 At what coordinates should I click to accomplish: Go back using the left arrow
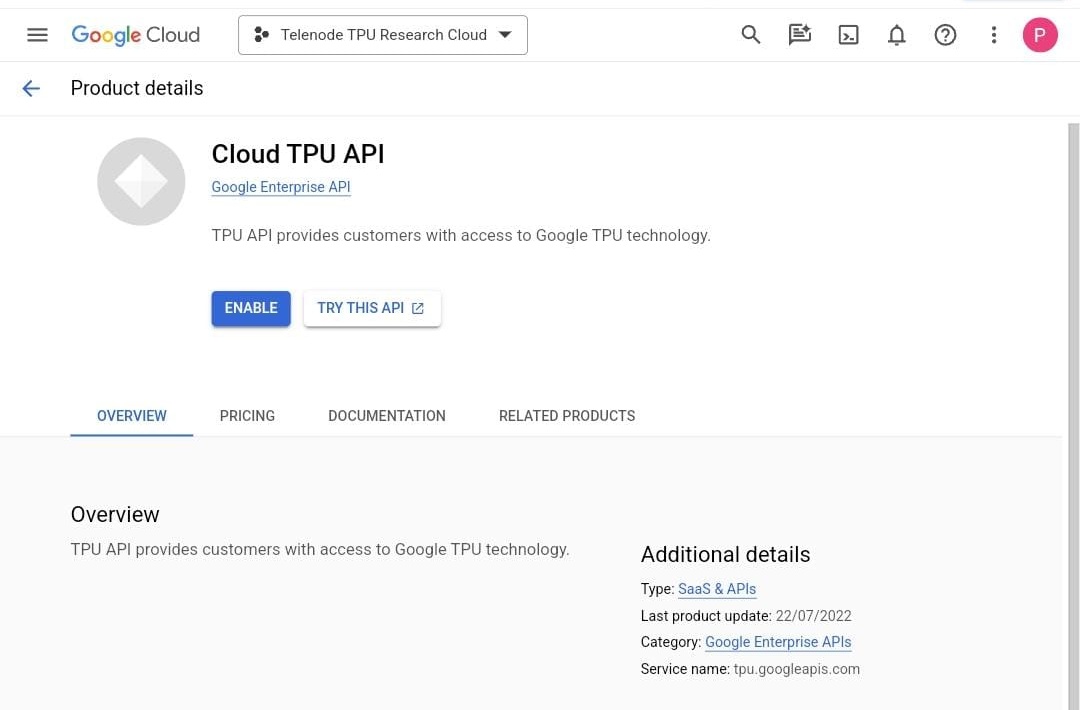[31, 88]
